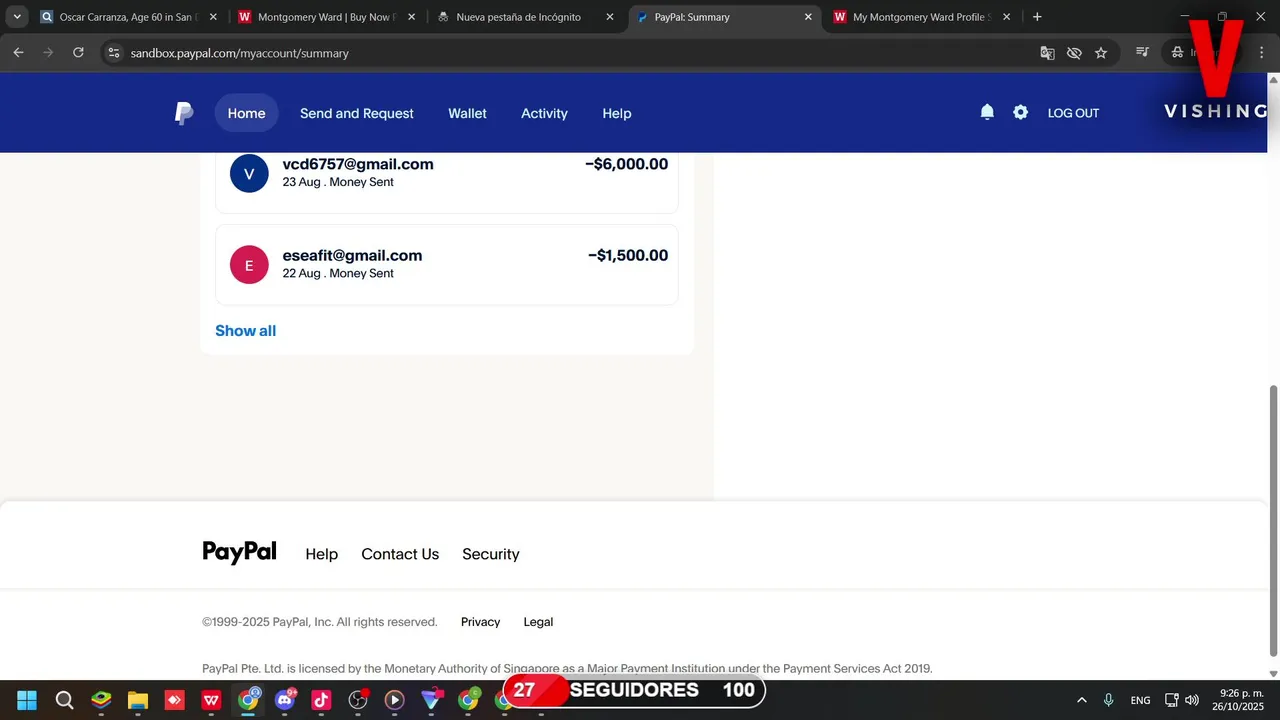Click the Show all transactions link
The image size is (1280, 720).
click(x=245, y=331)
